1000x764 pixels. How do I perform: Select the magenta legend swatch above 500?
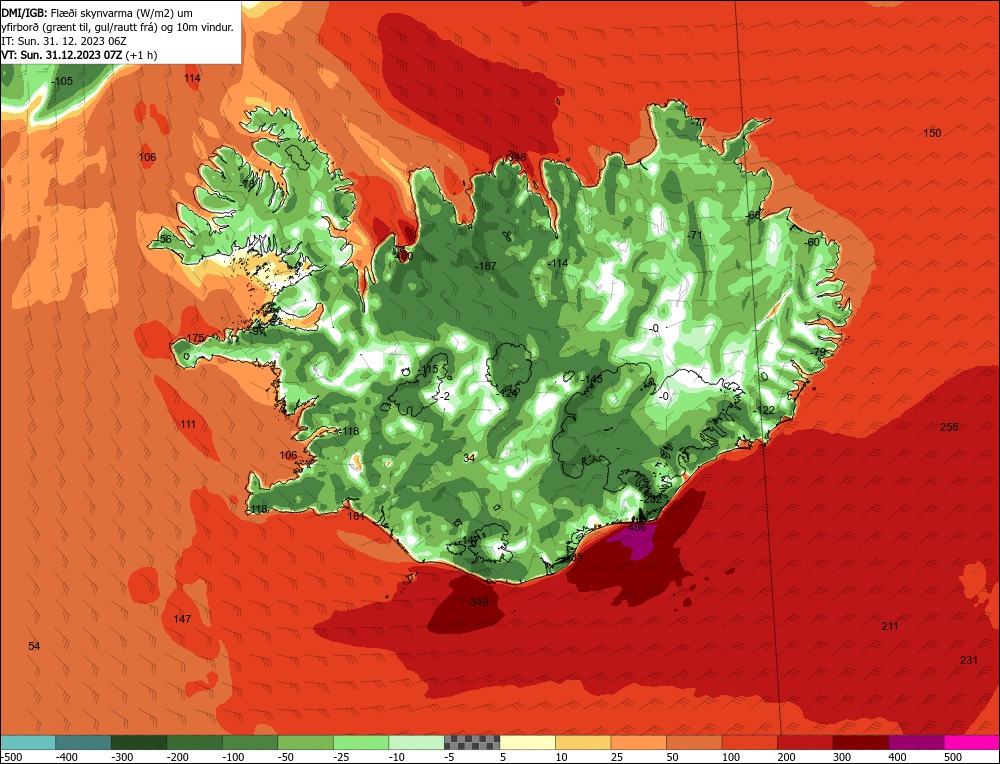971,742
